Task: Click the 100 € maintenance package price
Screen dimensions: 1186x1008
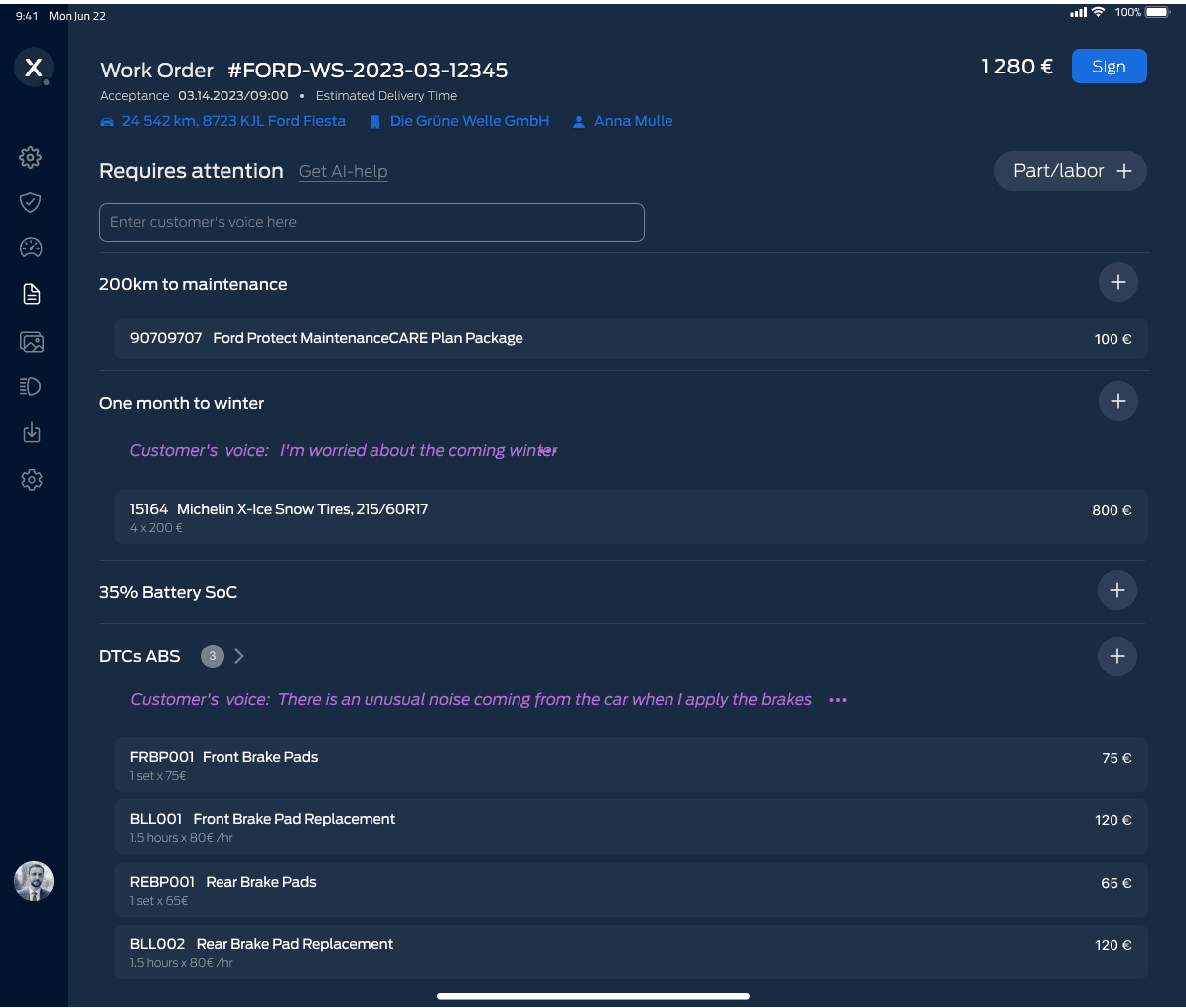Action: pyautogui.click(x=1112, y=339)
